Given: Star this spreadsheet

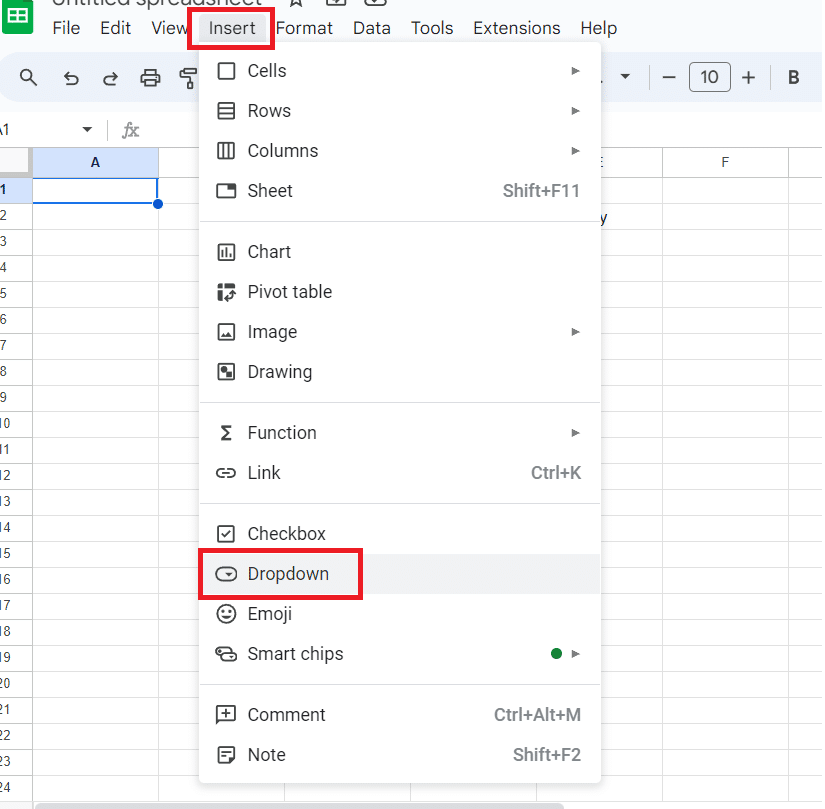Looking at the screenshot, I should [x=296, y=3].
